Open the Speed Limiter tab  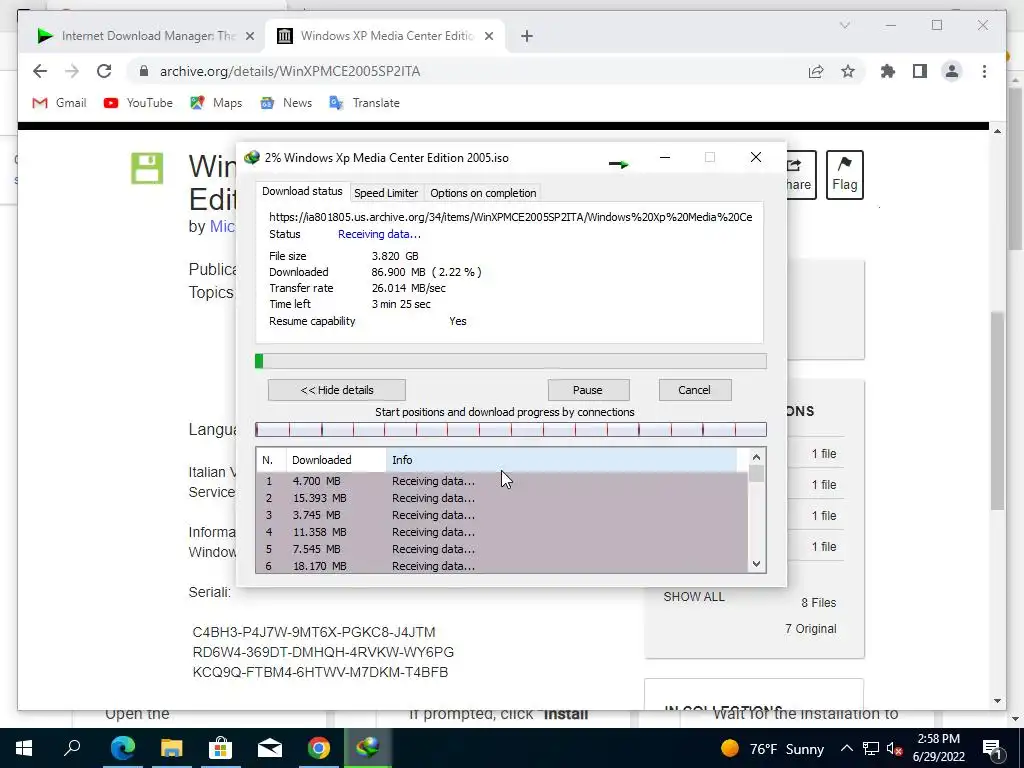point(386,193)
